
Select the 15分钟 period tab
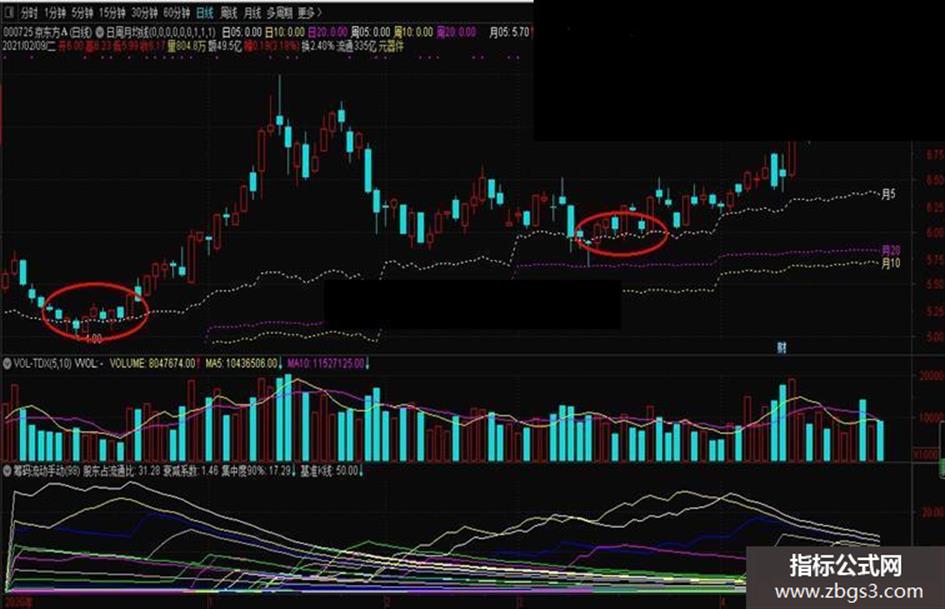113,12
